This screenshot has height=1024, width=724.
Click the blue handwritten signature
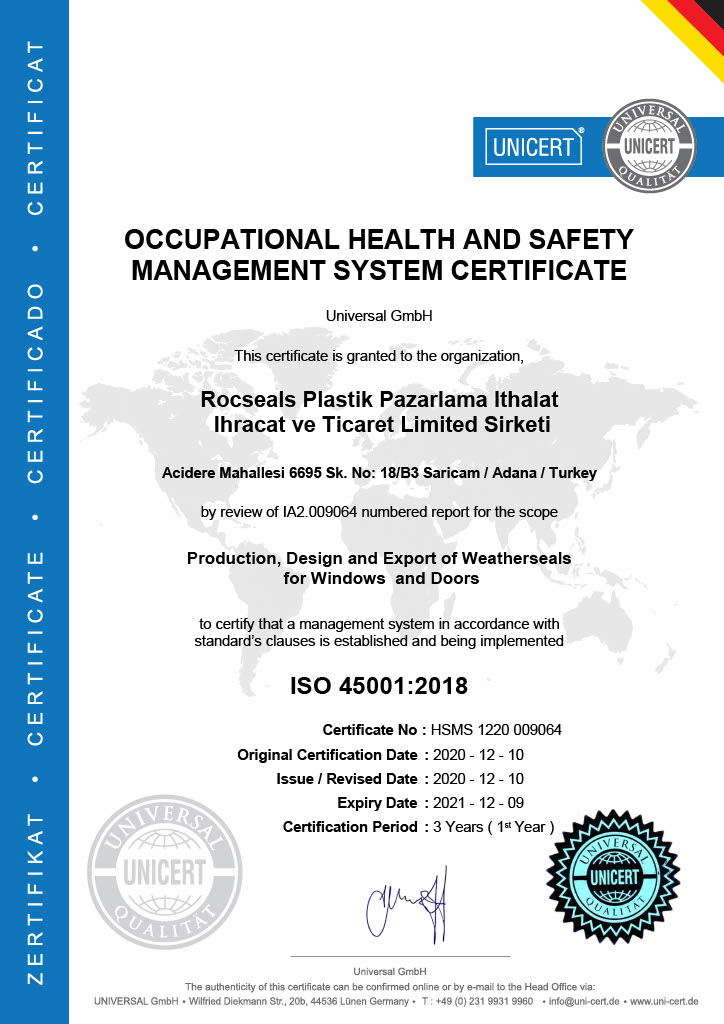pyautogui.click(x=407, y=904)
